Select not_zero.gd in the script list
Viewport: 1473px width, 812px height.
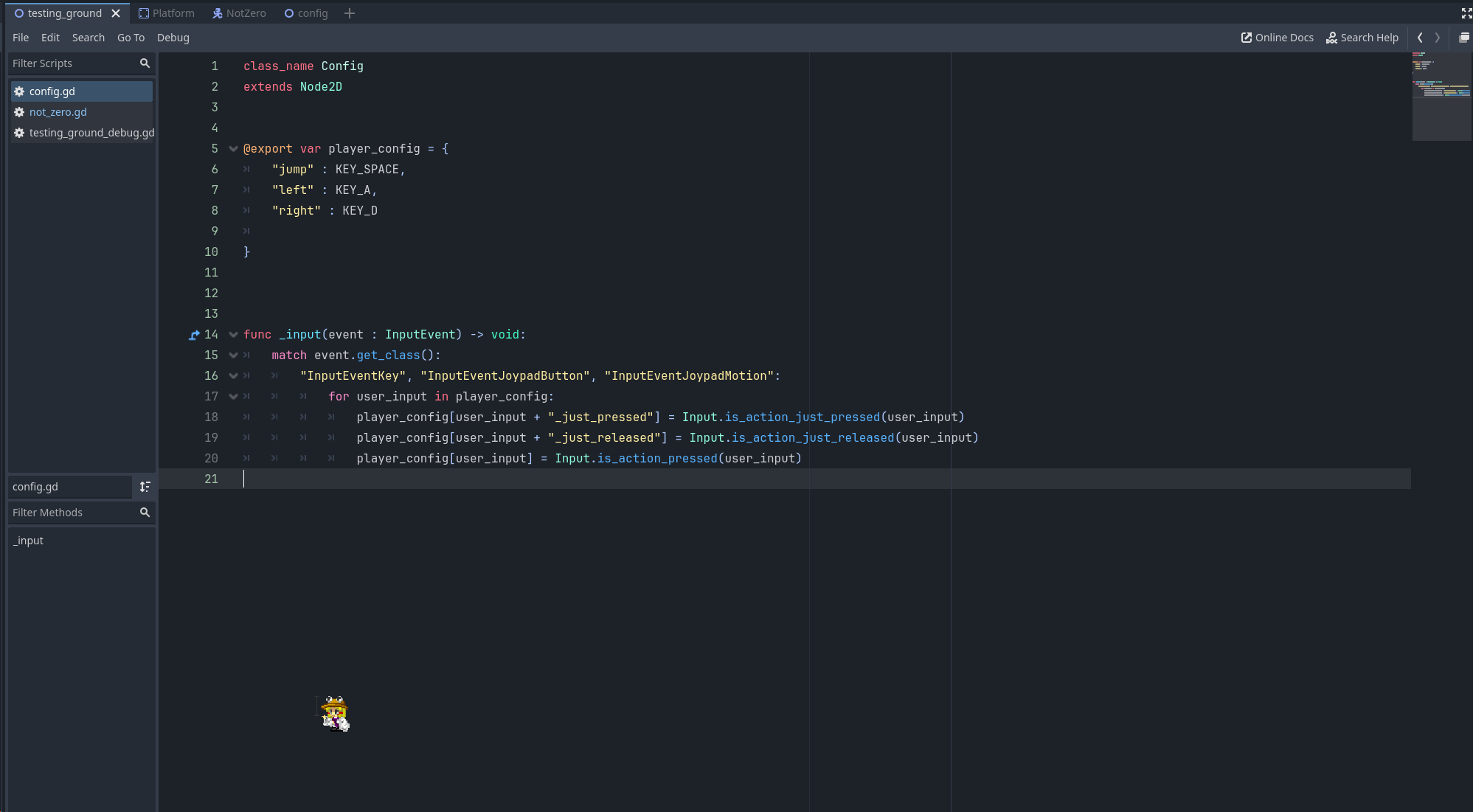[58, 112]
